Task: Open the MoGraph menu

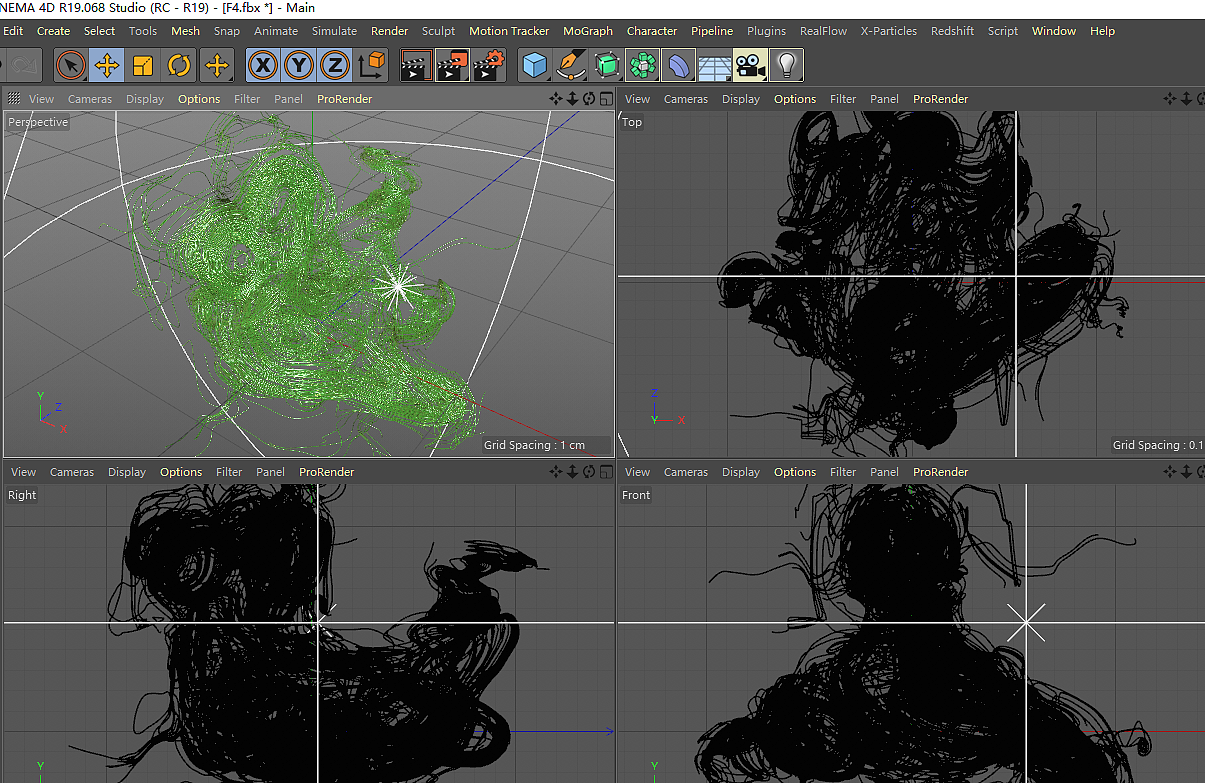Action: click(x=588, y=31)
